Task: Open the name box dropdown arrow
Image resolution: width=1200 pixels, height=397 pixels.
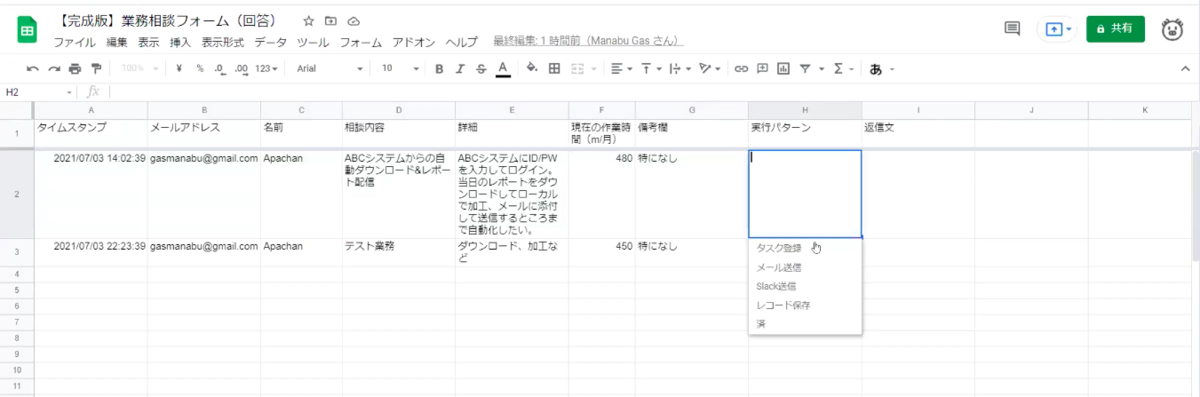Action: tap(69, 92)
